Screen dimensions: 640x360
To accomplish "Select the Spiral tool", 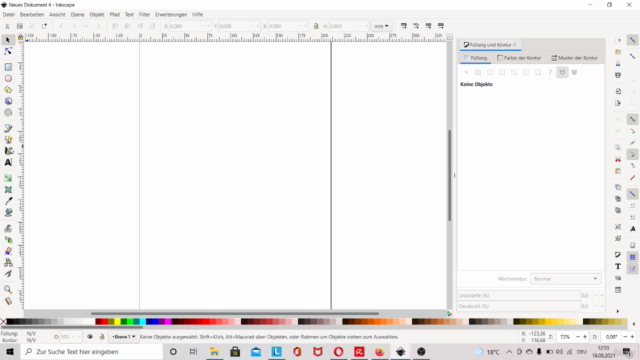I will click(8, 113).
